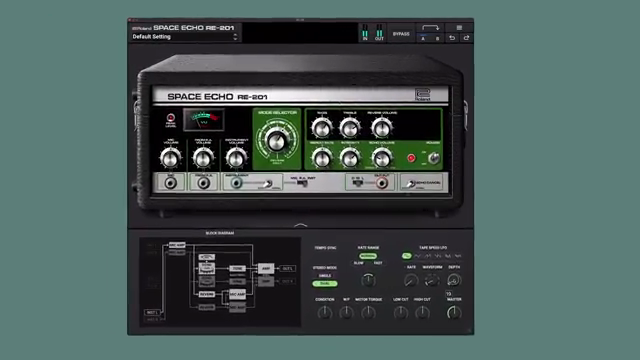The image size is (640, 360).
Task: Click the red Output jack
Action: [x=382, y=183]
